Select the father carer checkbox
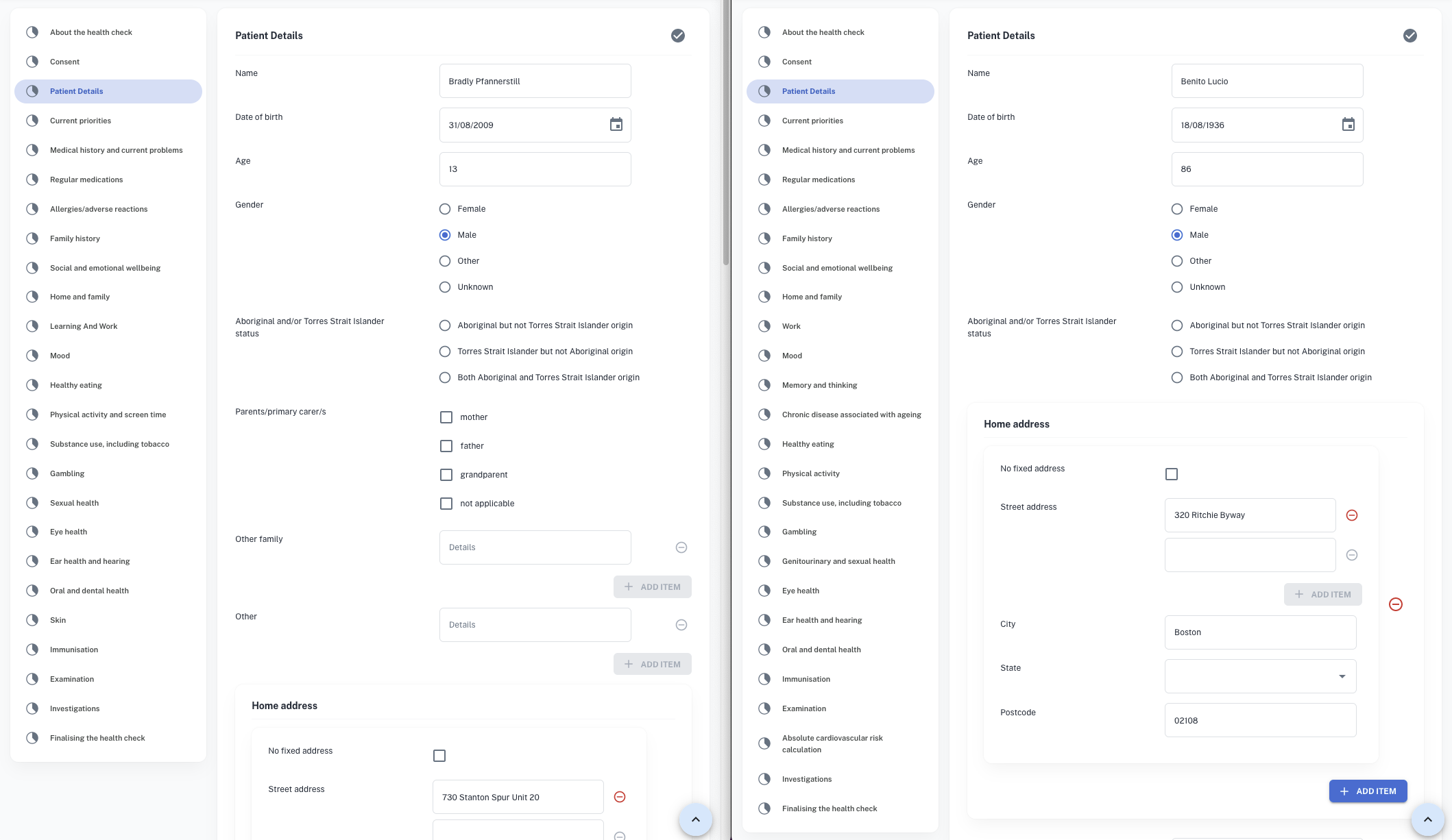The width and height of the screenshot is (1452, 840). pyautogui.click(x=446, y=446)
